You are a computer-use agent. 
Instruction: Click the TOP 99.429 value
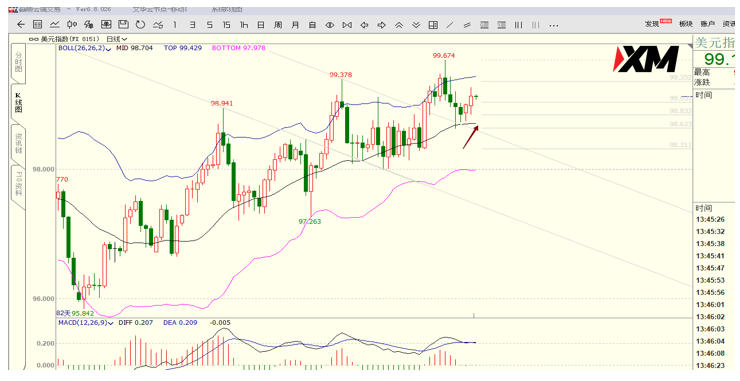[x=183, y=48]
